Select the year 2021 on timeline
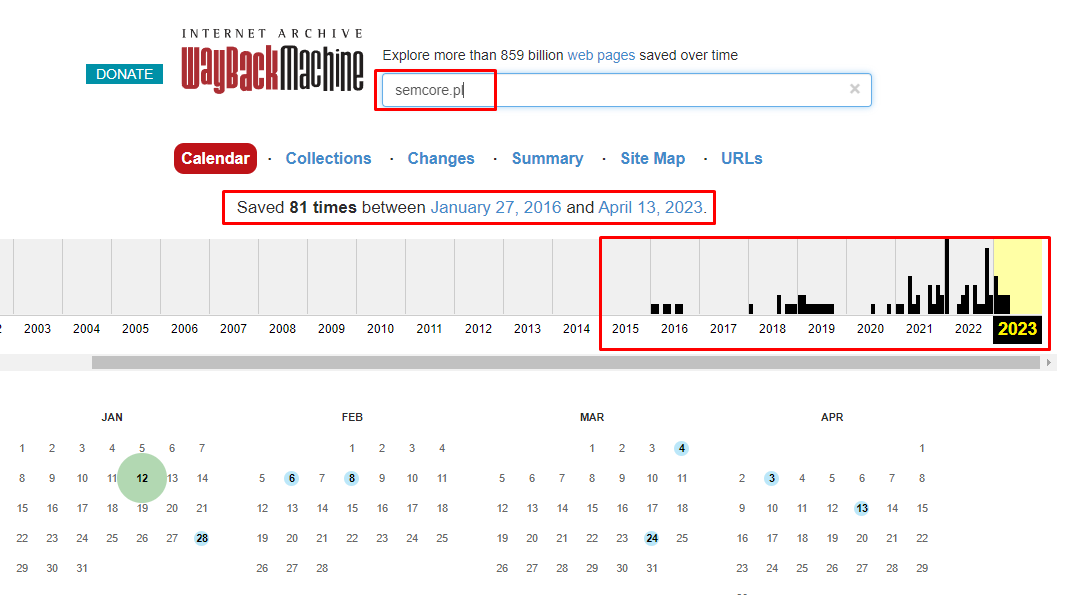 click(919, 329)
